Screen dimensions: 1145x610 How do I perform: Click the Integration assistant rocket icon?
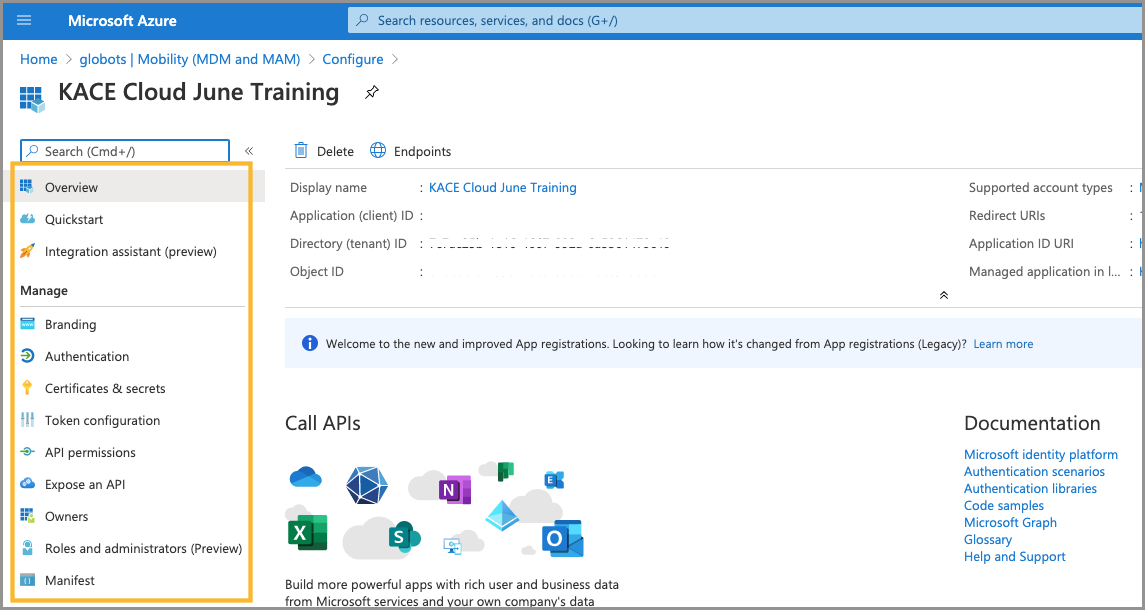point(27,251)
